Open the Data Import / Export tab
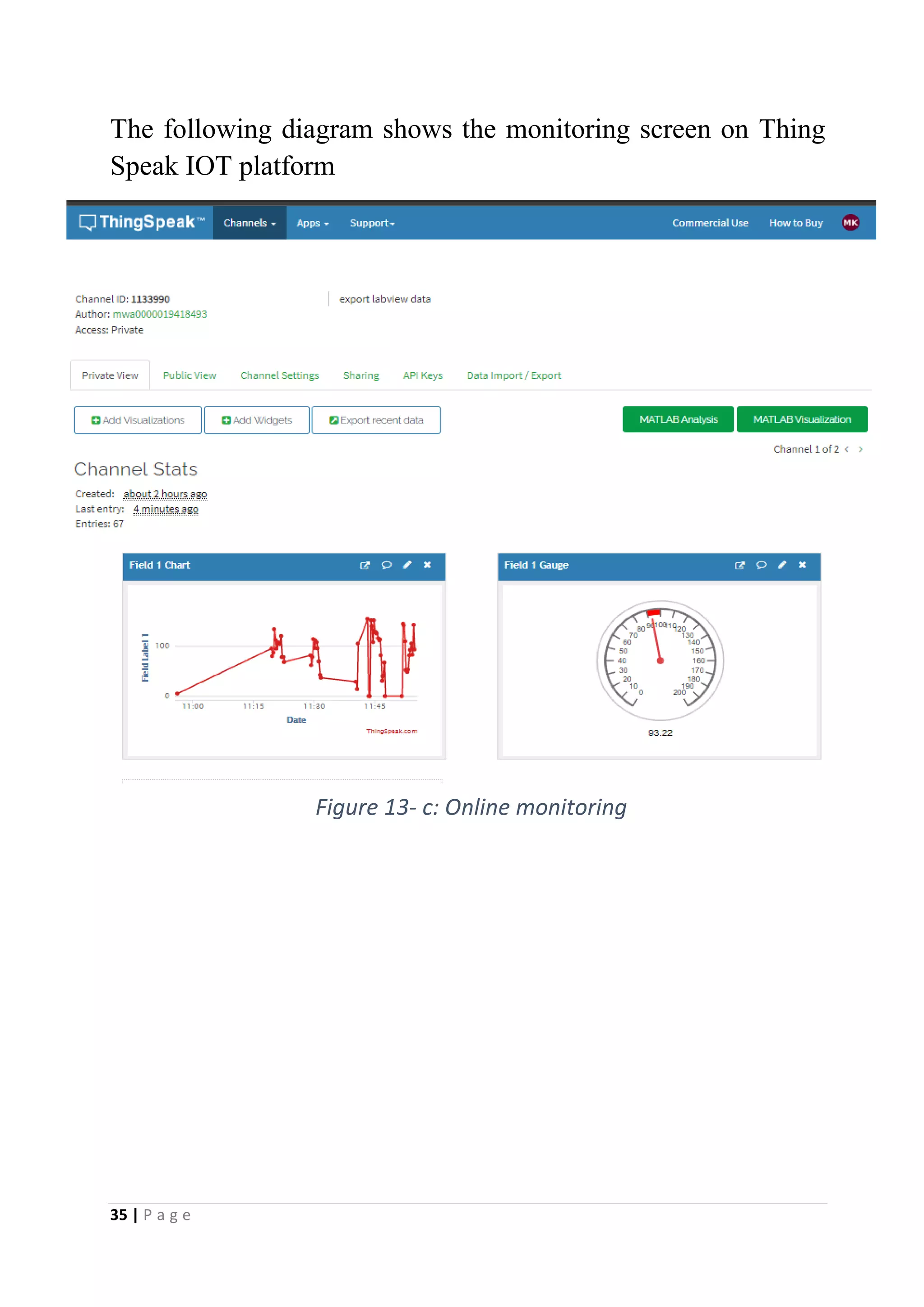924x1307 pixels. [514, 375]
